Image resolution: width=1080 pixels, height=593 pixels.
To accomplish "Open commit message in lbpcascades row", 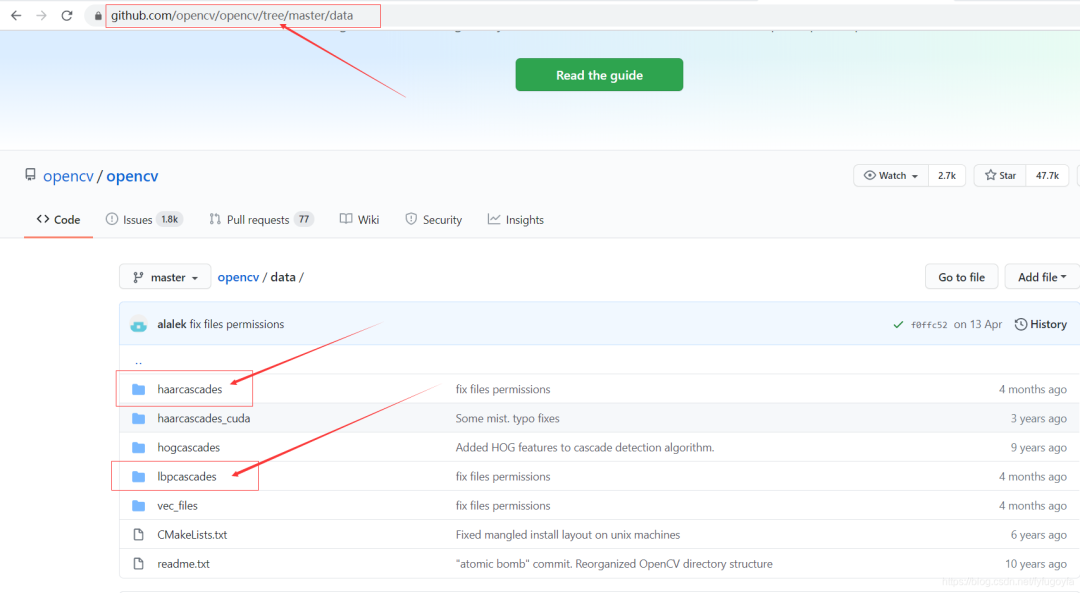I will tap(503, 476).
